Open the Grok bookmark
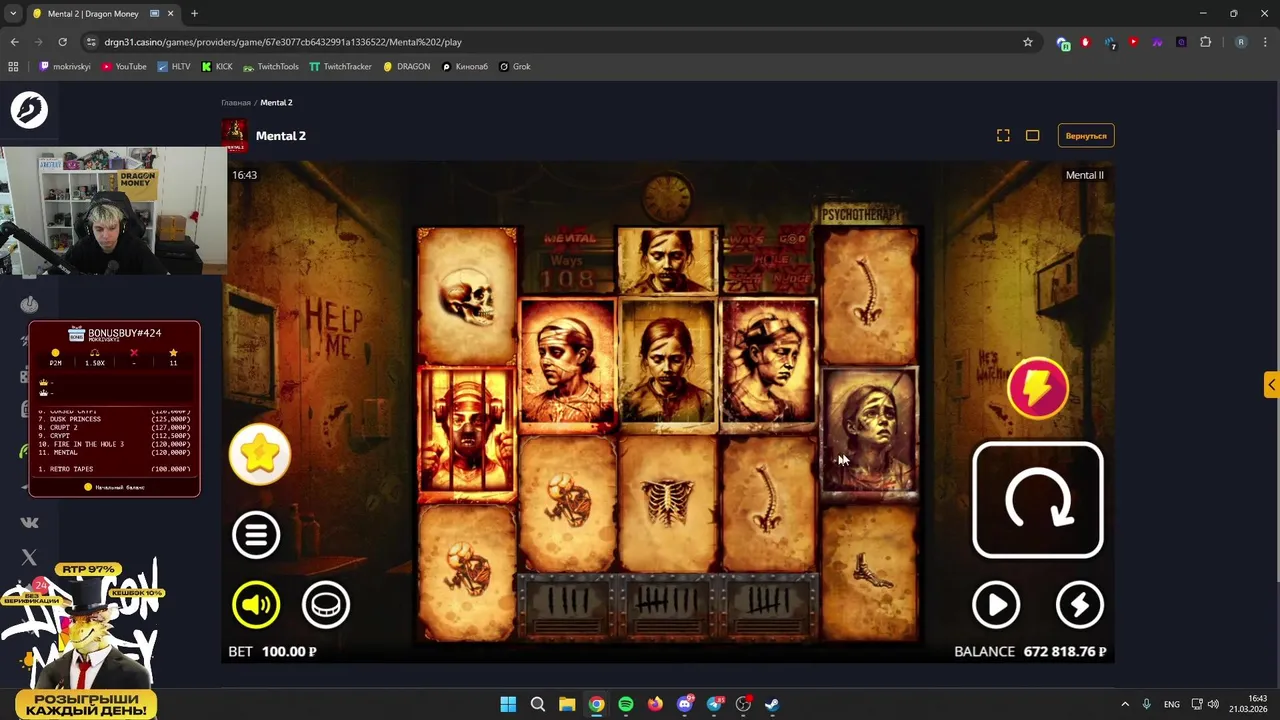 click(515, 66)
